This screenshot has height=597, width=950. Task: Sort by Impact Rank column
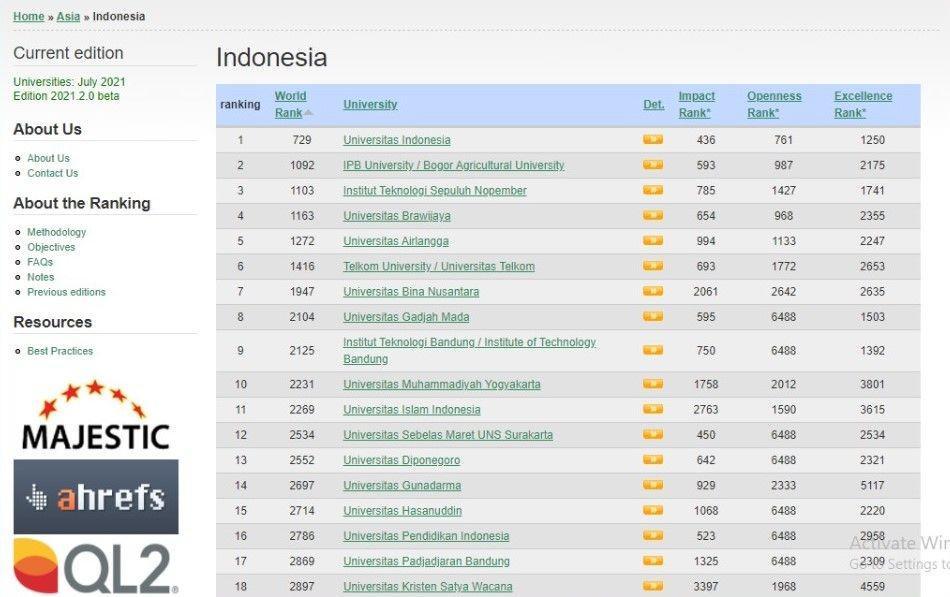[696, 104]
